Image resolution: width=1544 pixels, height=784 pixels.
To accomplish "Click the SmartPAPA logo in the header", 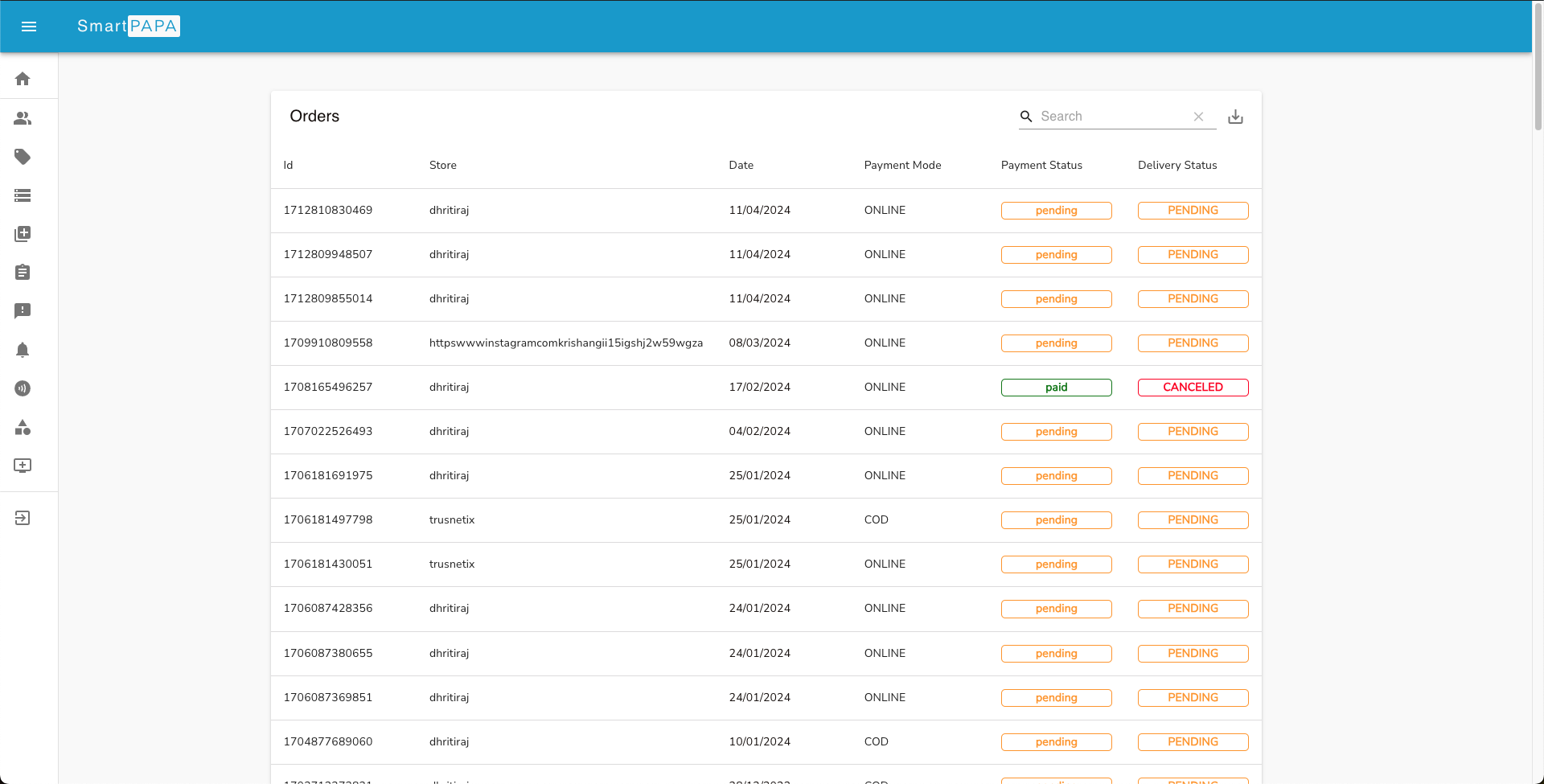I will (x=129, y=26).
